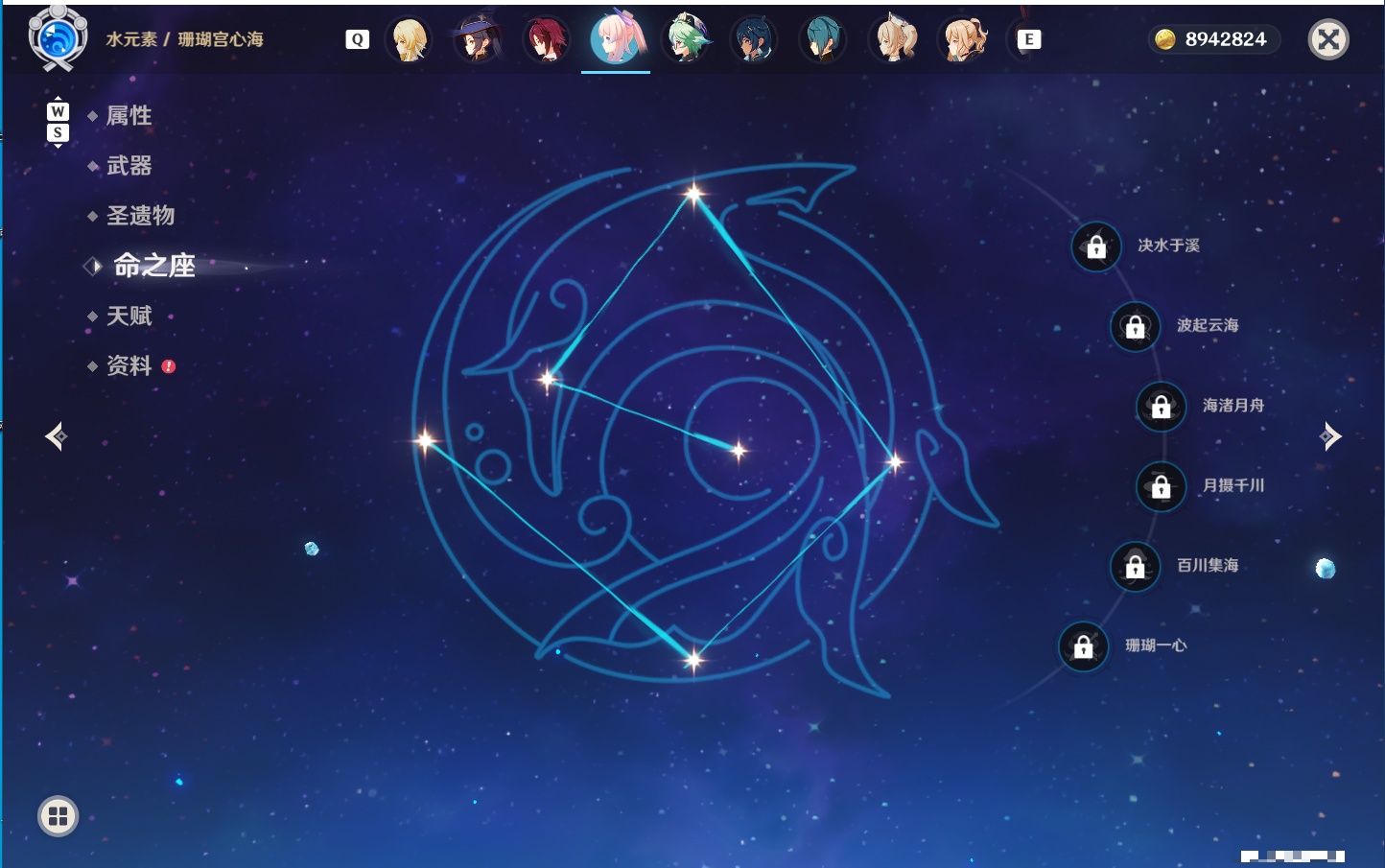Open the 资料 profile menu
Screen dimensions: 1385x868
[129, 365]
